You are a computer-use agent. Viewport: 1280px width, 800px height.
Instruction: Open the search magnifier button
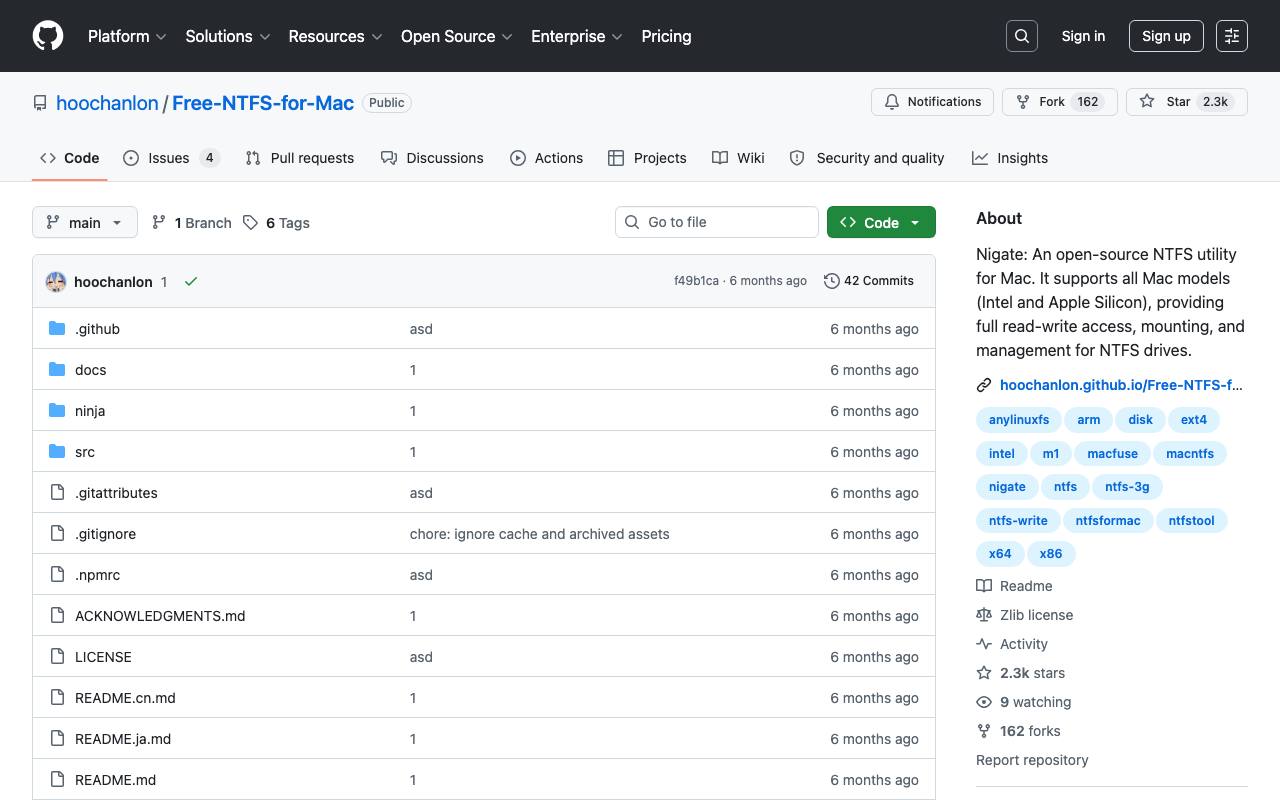click(x=1022, y=36)
